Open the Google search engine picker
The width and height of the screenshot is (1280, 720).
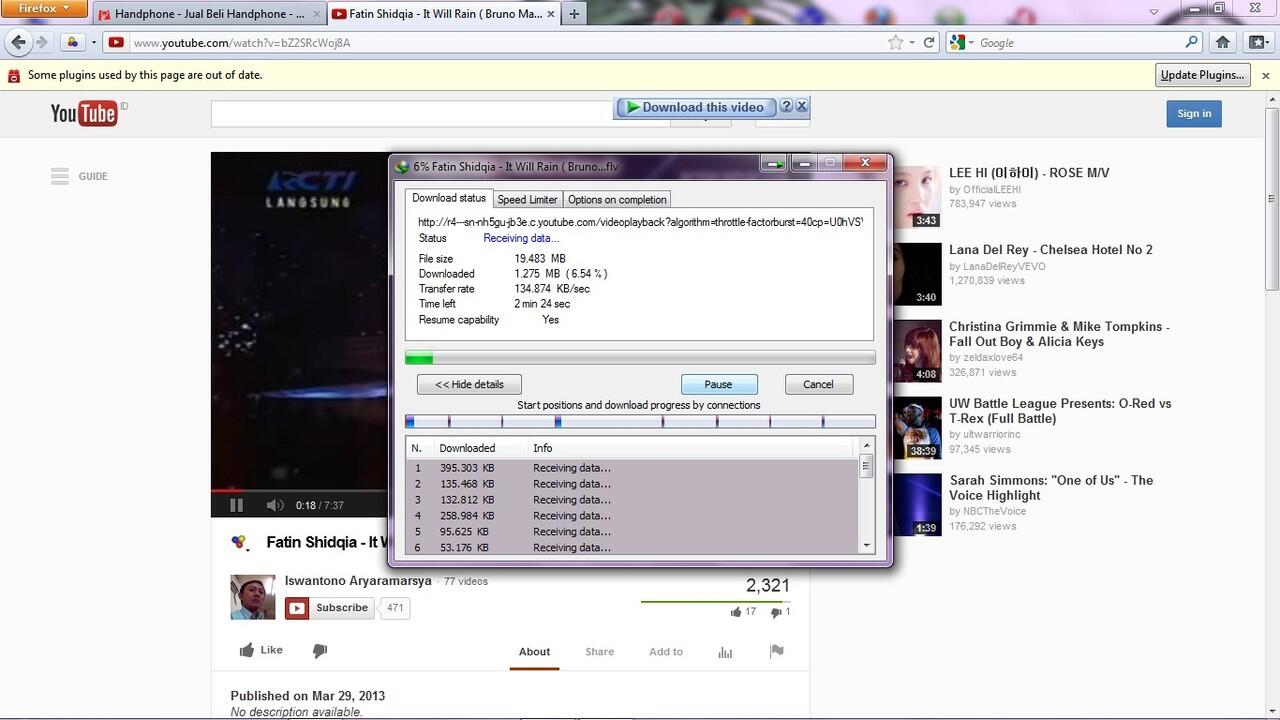pyautogui.click(x=961, y=43)
